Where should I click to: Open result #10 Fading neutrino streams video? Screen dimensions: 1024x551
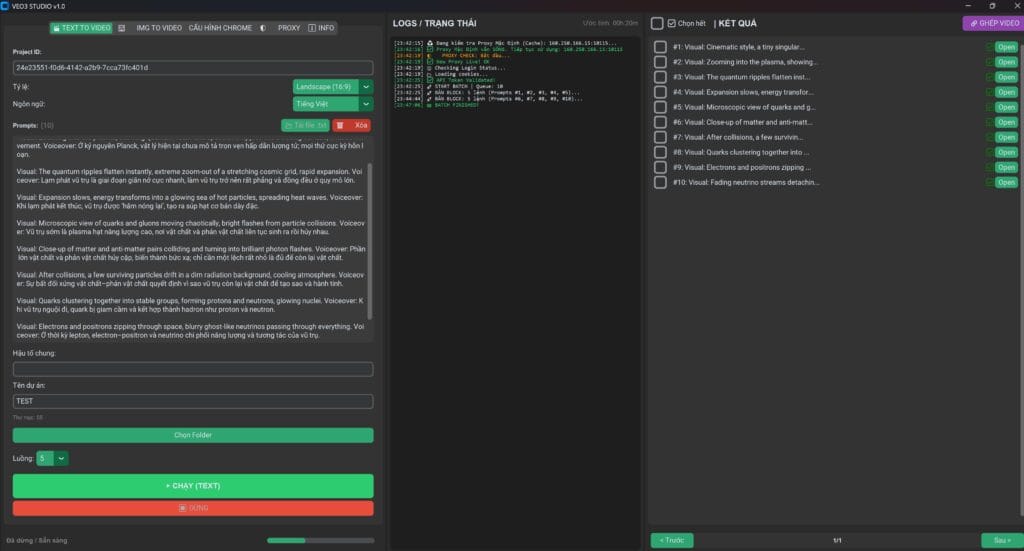[x=1006, y=182]
